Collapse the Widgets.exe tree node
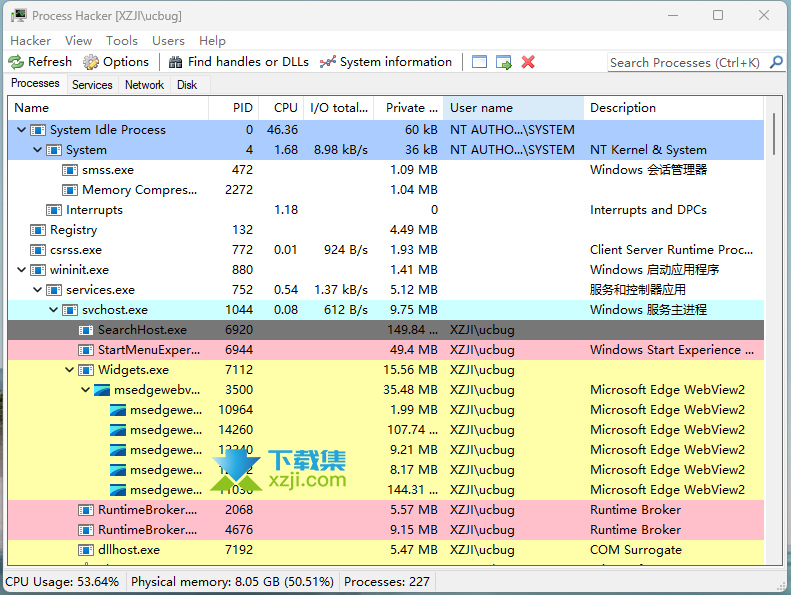Viewport: 791px width, 595px height. click(x=70, y=370)
